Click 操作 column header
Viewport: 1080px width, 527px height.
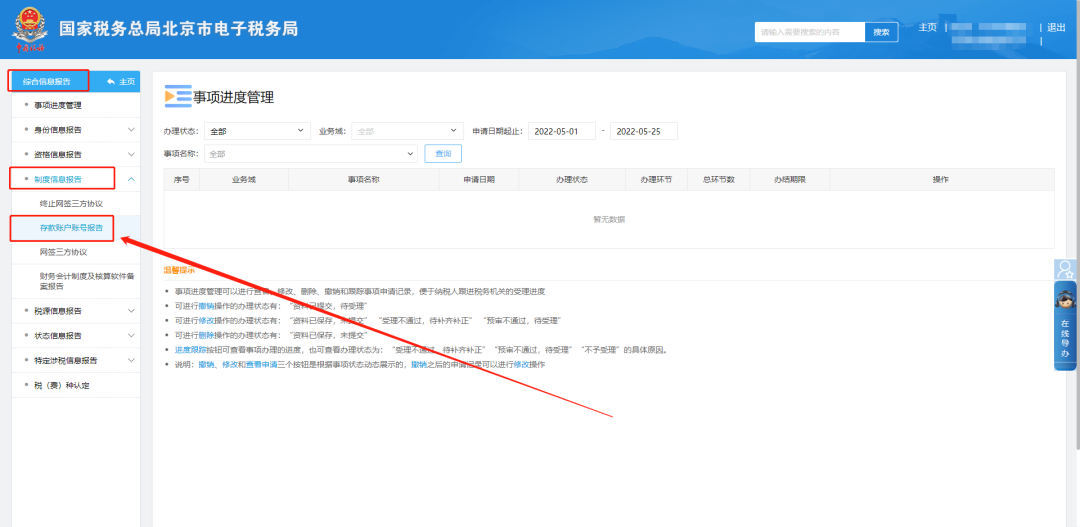tap(941, 179)
